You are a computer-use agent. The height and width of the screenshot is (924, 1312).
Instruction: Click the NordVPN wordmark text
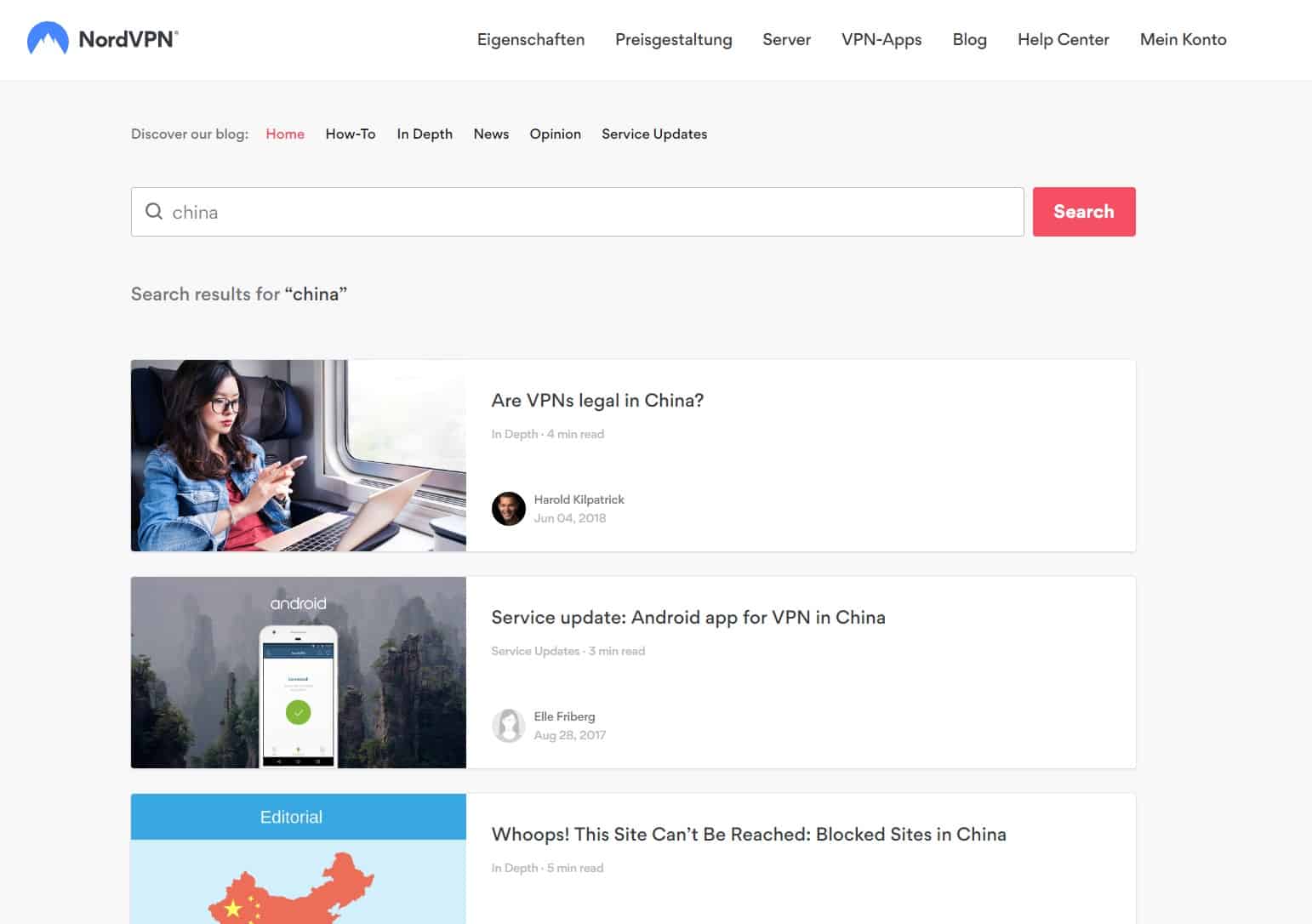128,39
